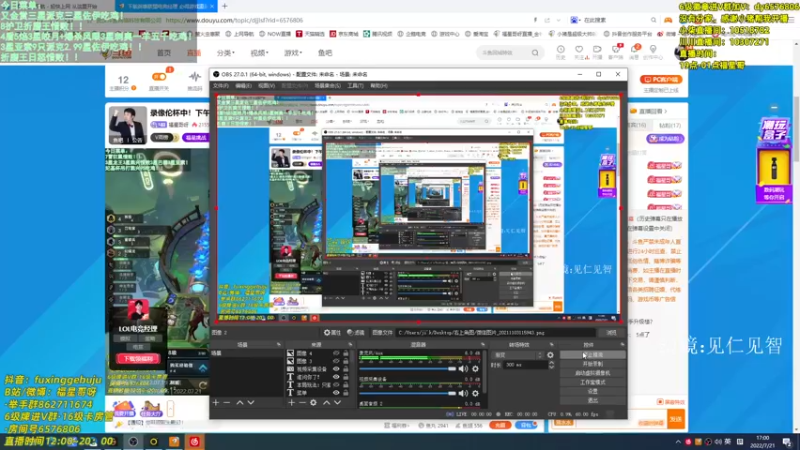Open the OBS 帮助(H) menu
Screen dimensions: 800x450
[x=379, y=86]
